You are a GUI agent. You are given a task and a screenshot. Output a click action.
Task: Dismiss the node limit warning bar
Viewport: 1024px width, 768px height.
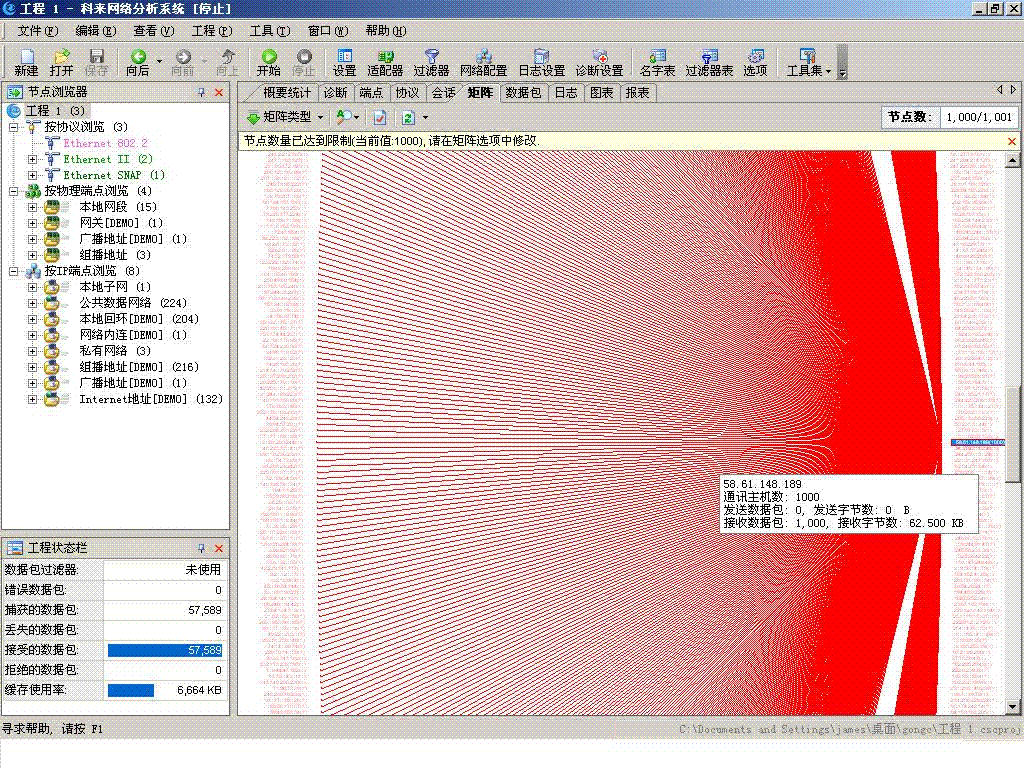pos(1011,141)
